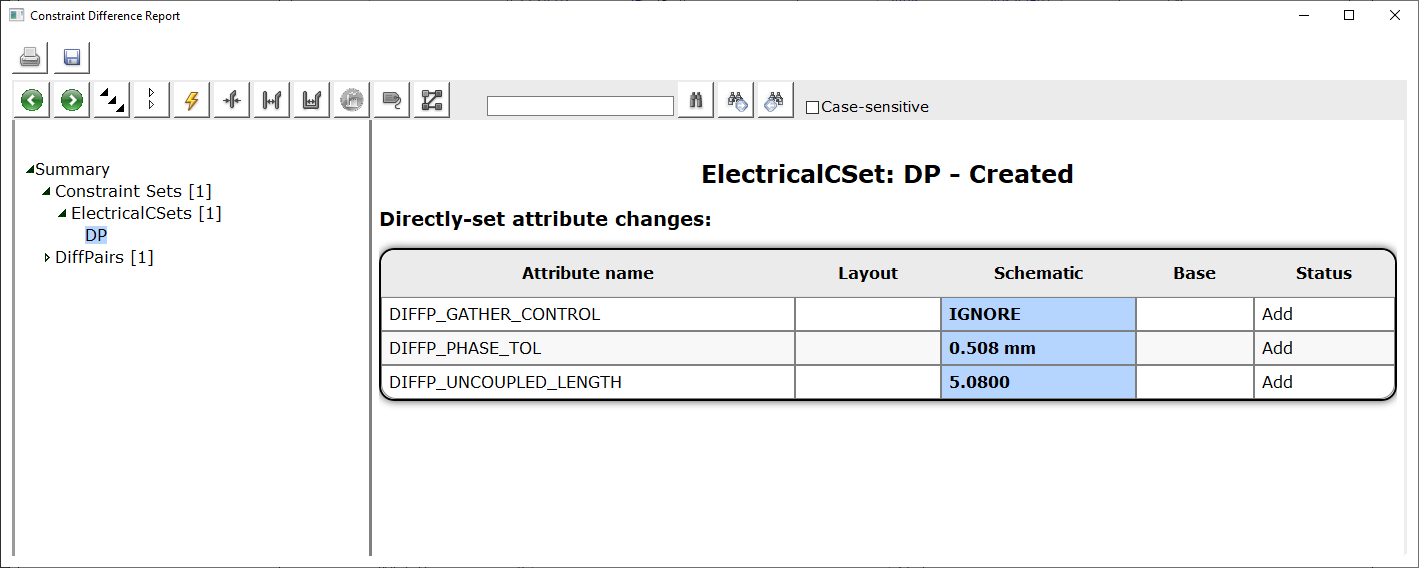The width and height of the screenshot is (1419, 568).
Task: Go back with the green left arrow
Action: [32, 100]
